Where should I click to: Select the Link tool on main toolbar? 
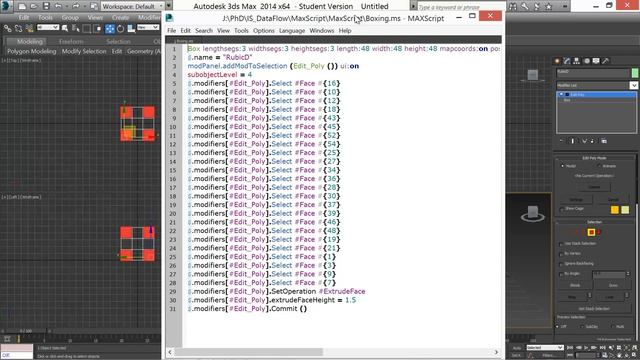pos(8,28)
